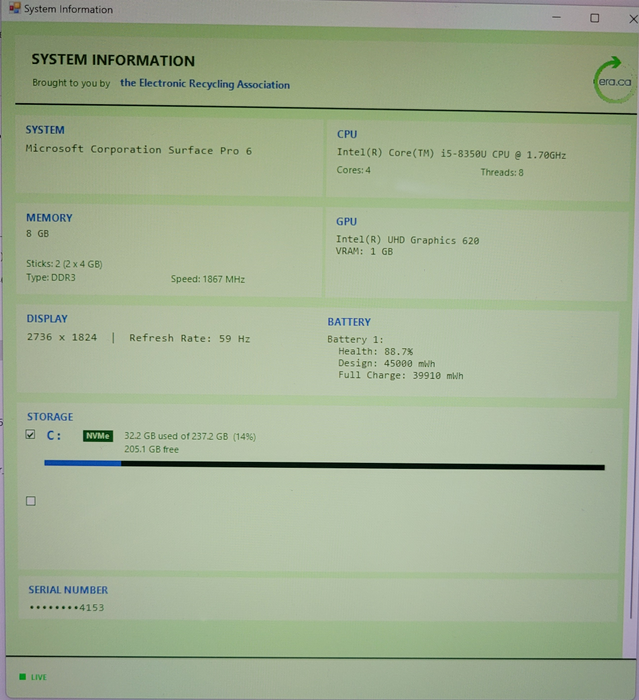
Task: Click the 8 GB memory value
Action: tap(38, 233)
